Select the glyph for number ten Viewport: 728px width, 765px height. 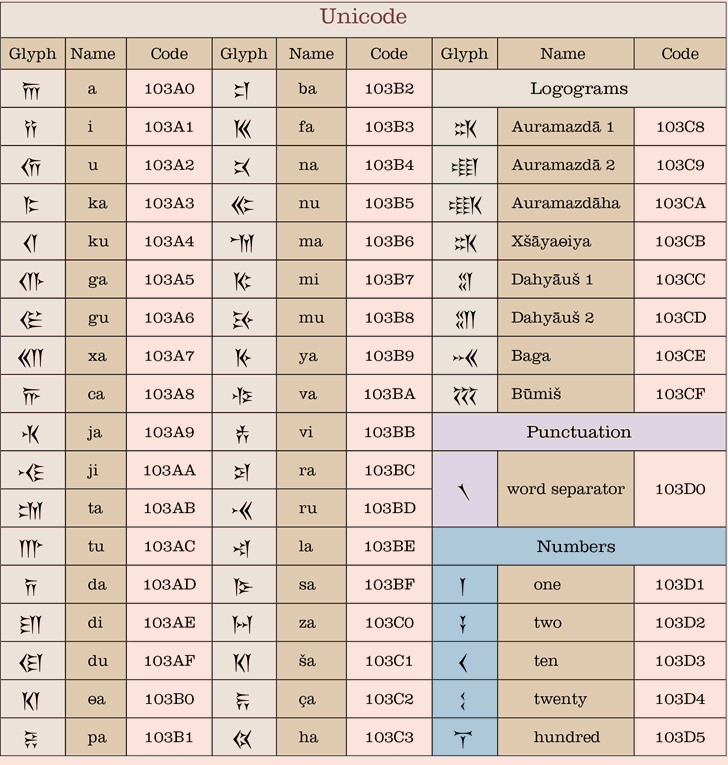point(464,661)
